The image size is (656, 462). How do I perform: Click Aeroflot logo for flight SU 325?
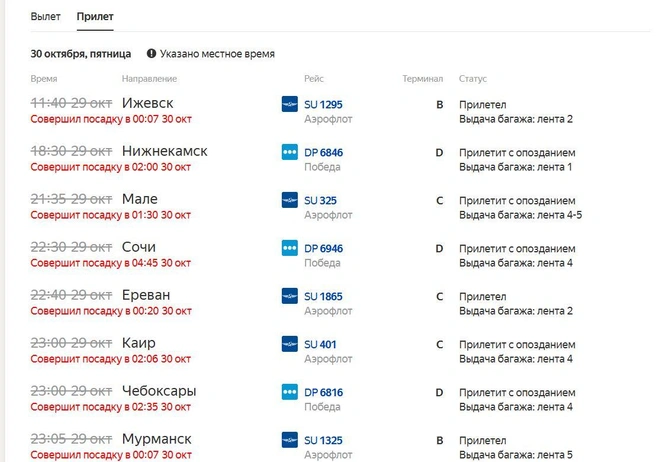290,200
